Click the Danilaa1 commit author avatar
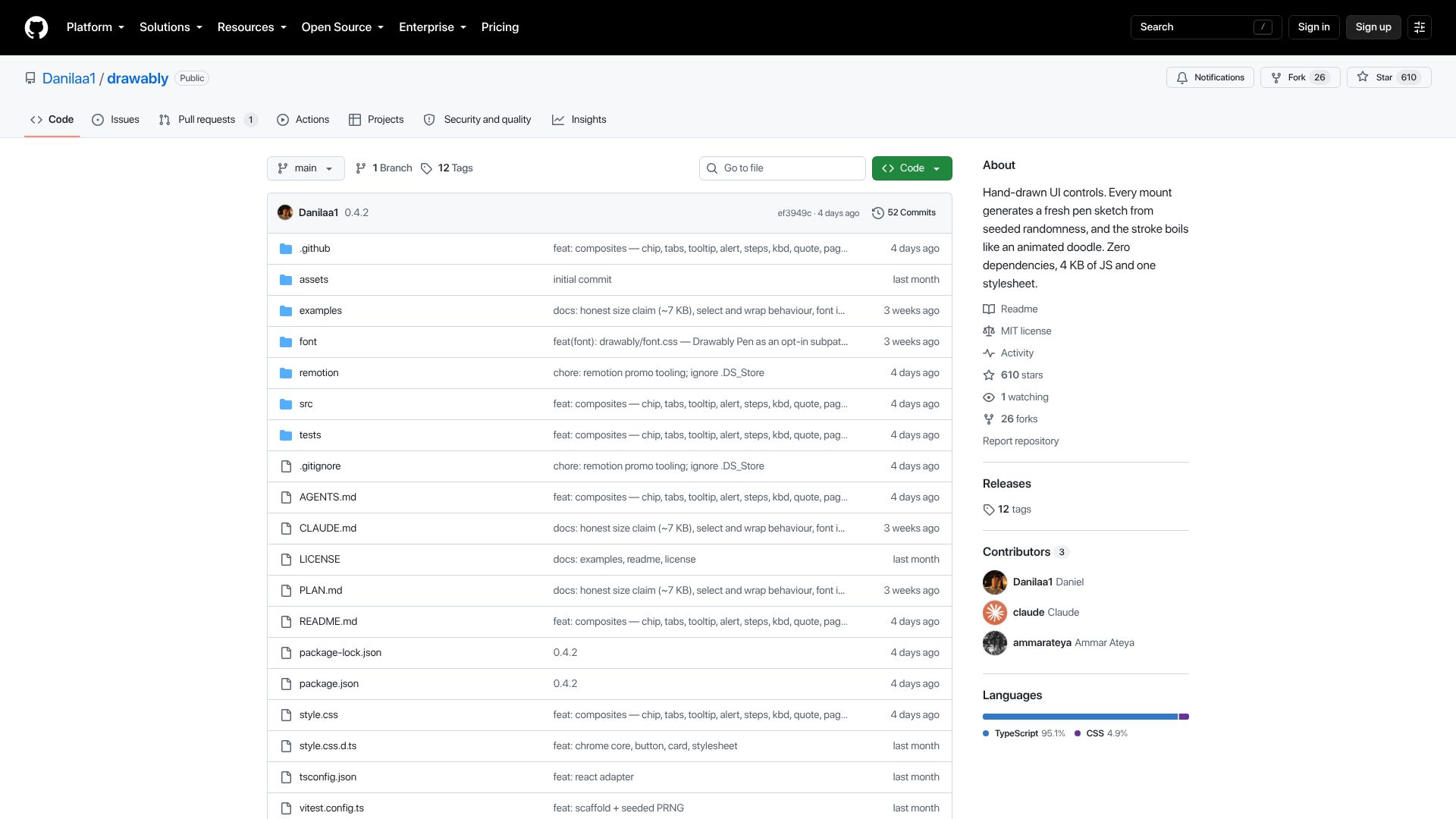 click(285, 213)
